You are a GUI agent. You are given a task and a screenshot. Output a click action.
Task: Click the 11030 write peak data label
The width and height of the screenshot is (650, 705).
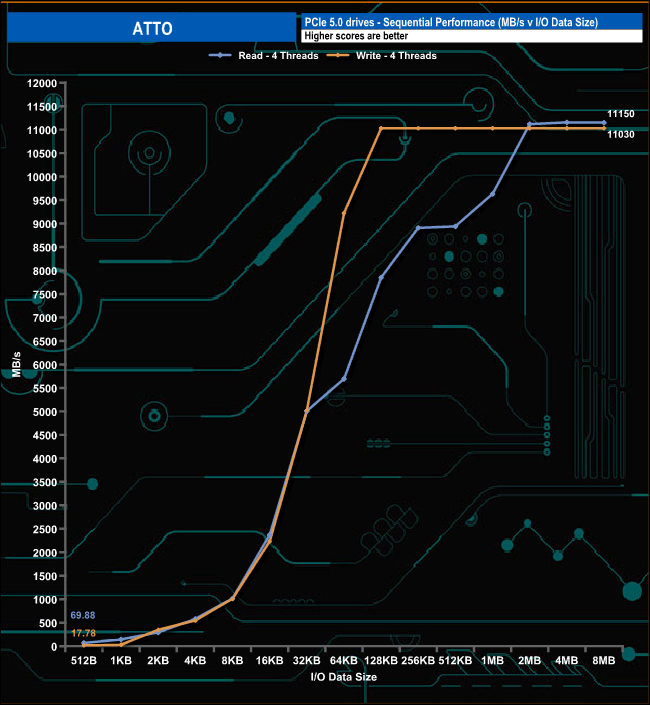621,134
